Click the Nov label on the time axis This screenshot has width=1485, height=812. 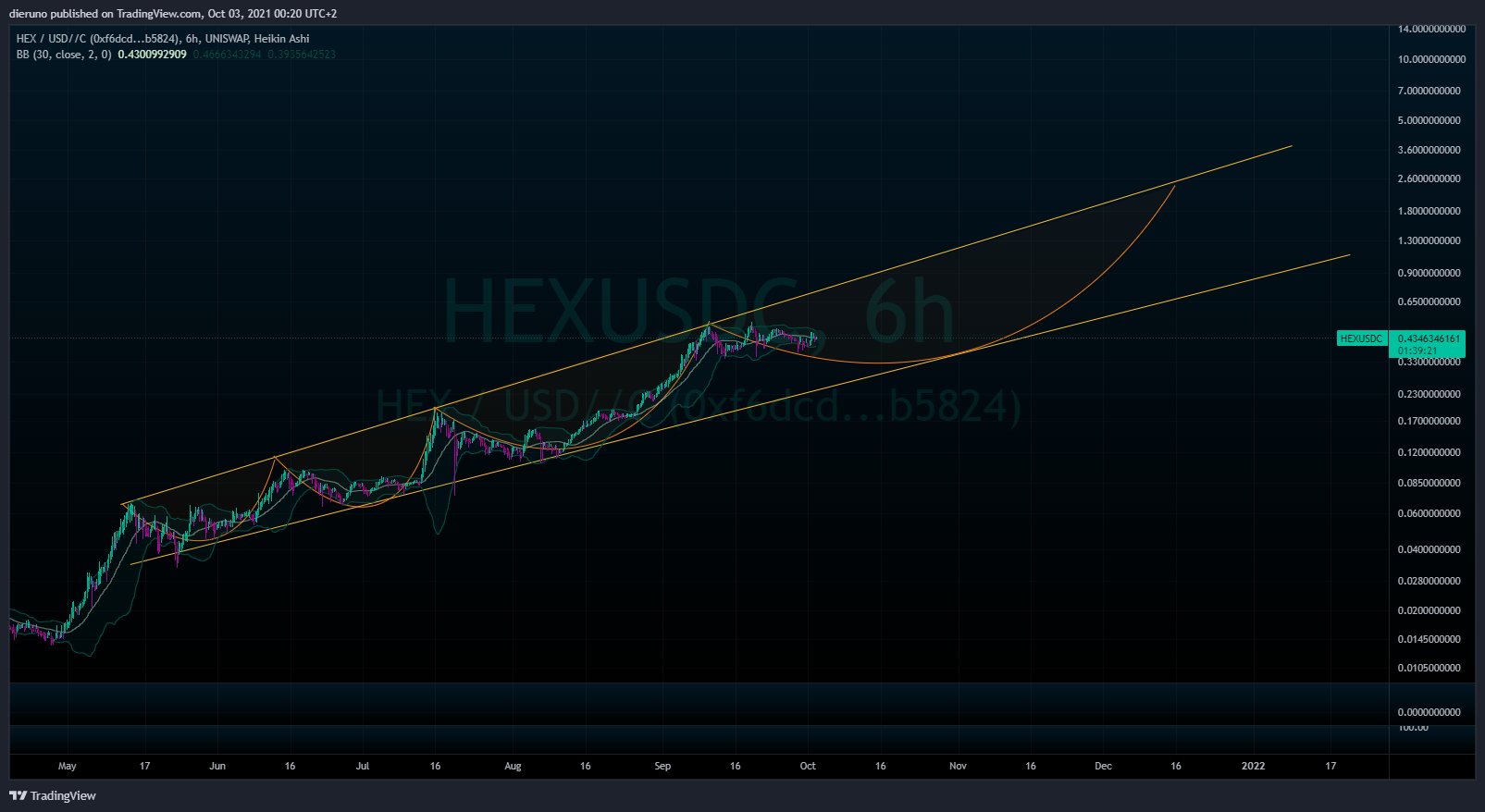click(x=958, y=766)
